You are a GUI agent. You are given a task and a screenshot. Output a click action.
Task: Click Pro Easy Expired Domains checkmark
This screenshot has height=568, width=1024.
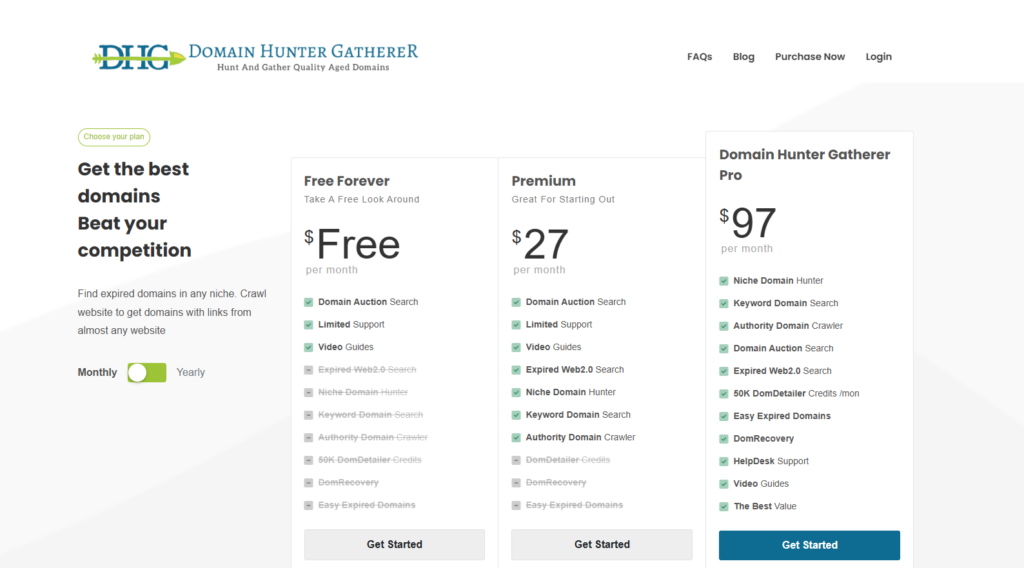pyautogui.click(x=724, y=417)
